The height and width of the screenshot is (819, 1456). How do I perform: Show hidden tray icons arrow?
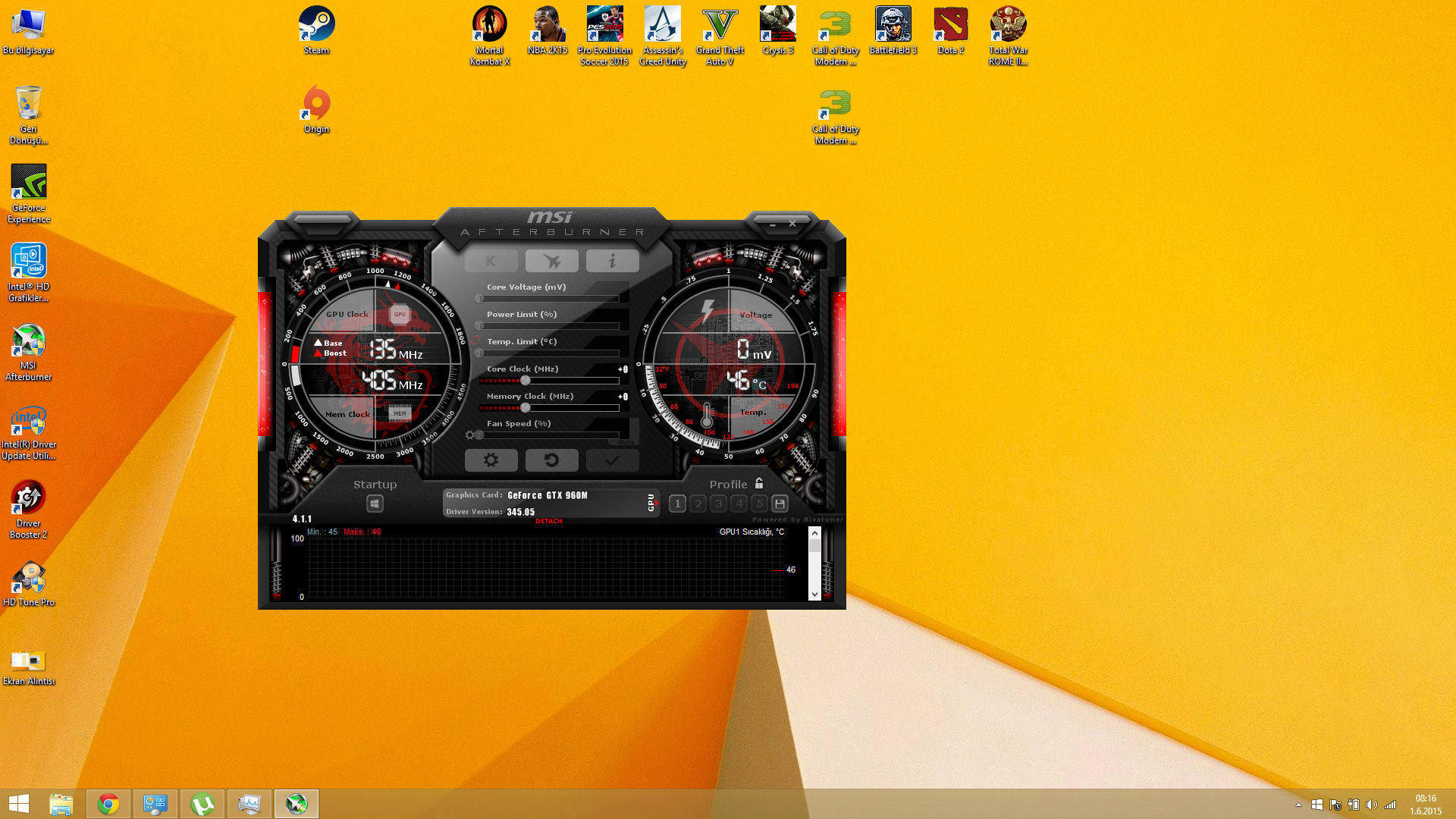point(1298,805)
